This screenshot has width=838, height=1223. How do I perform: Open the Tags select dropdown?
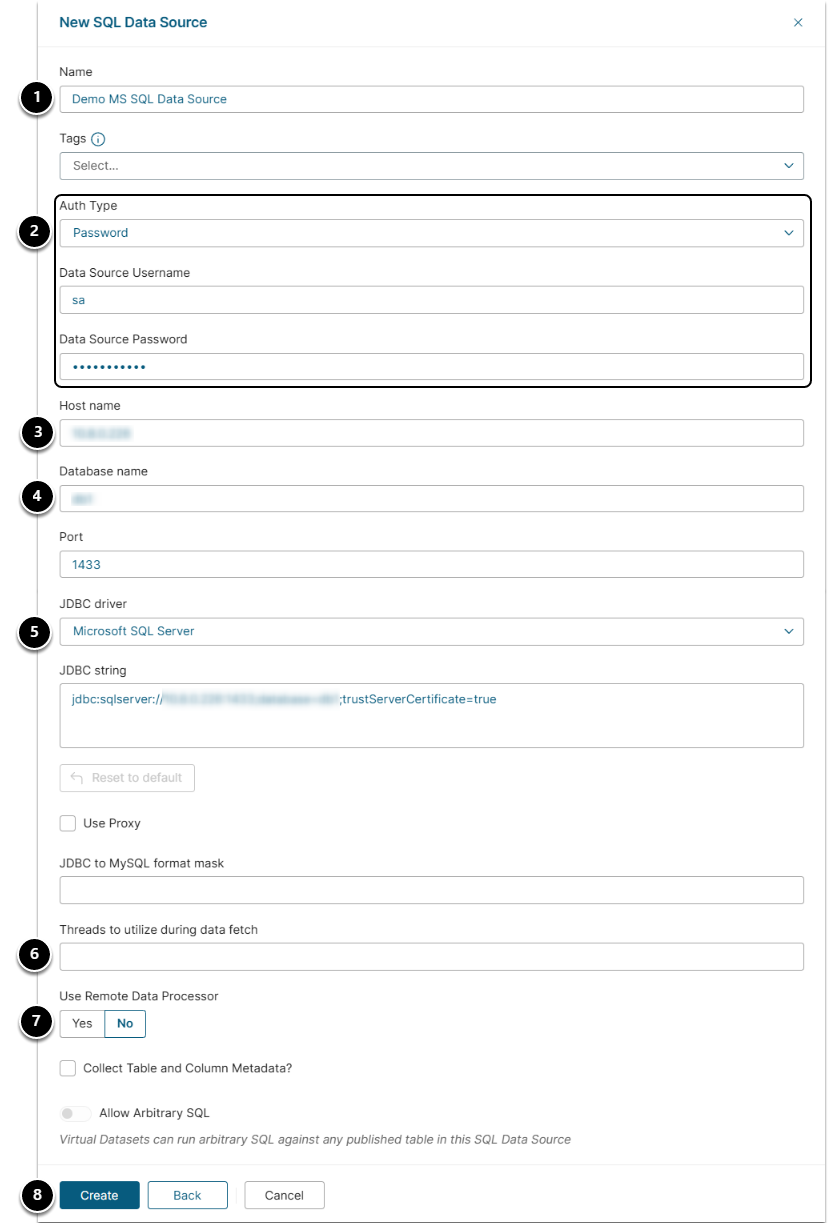[x=431, y=166]
